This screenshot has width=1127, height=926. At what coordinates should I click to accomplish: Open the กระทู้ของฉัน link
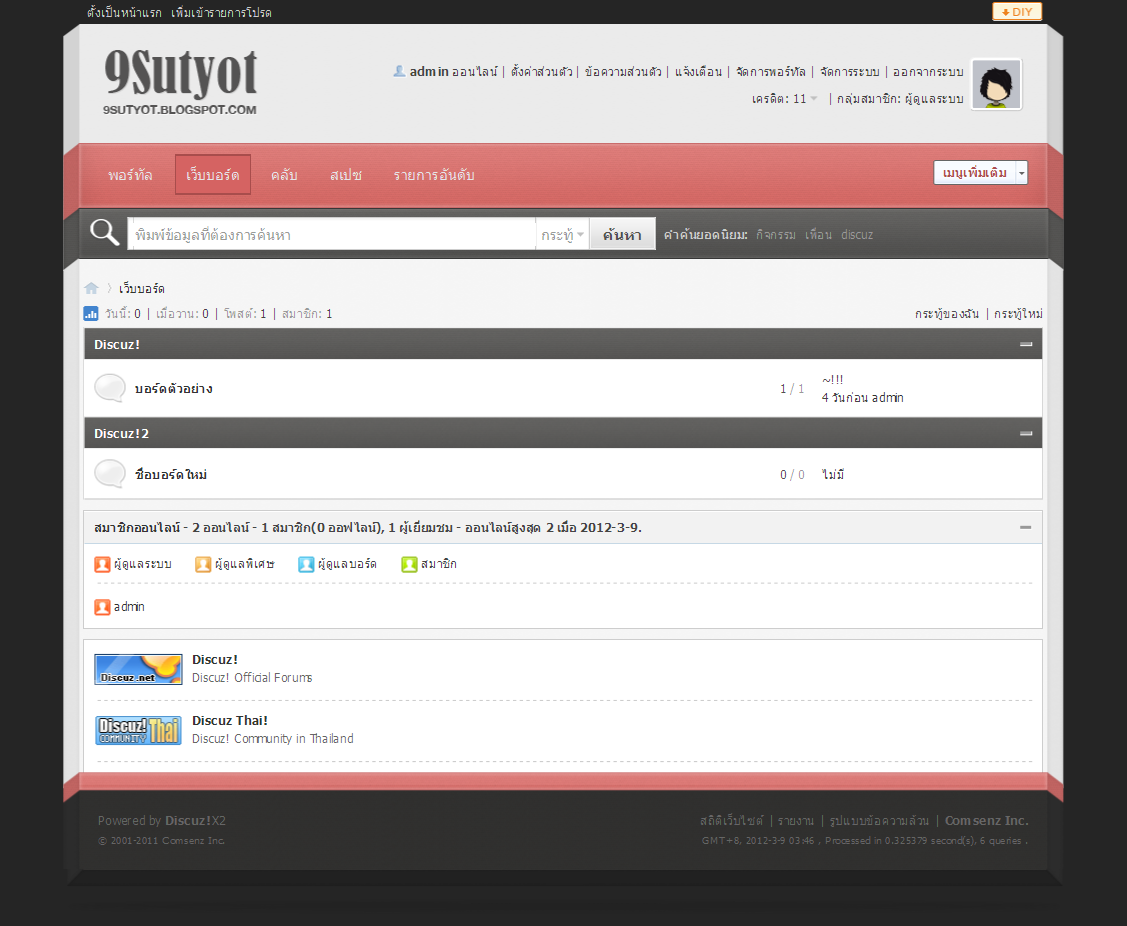(x=947, y=313)
